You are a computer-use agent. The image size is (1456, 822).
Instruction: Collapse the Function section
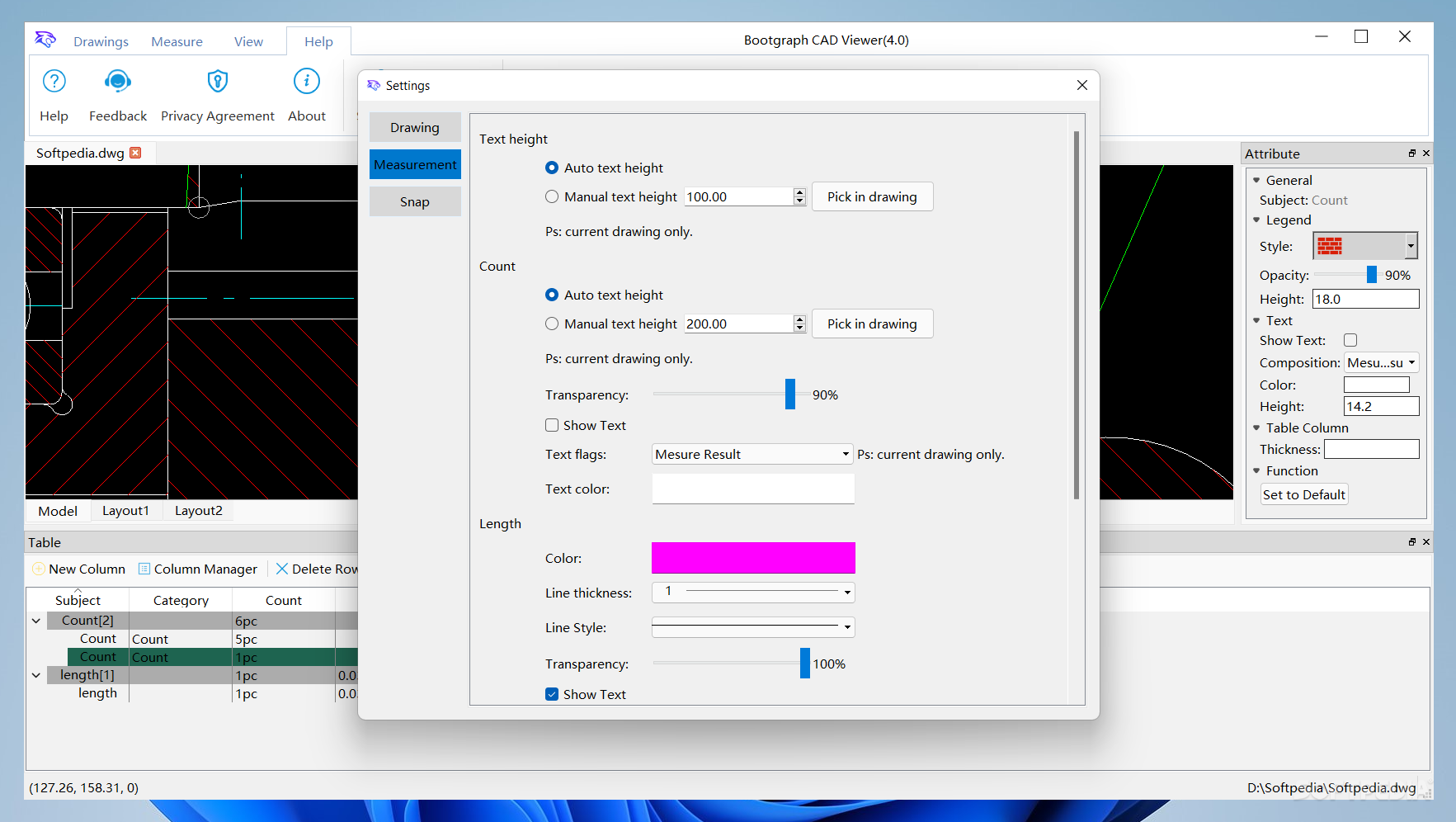(x=1256, y=470)
